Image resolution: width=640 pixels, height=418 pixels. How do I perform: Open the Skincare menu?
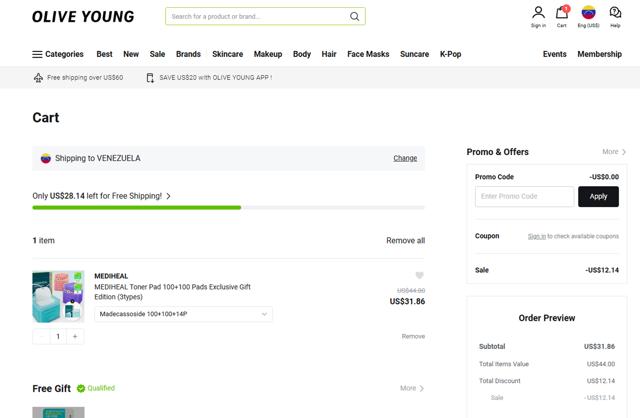[x=227, y=54]
